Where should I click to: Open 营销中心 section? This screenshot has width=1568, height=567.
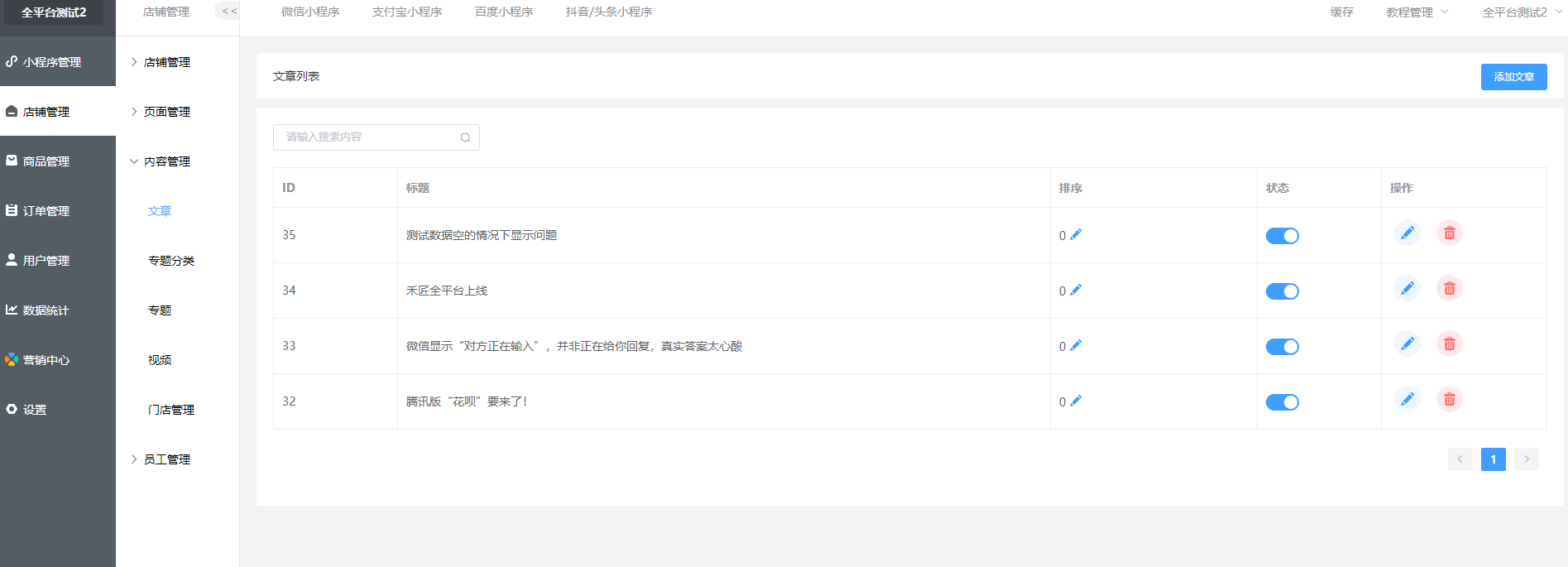pos(58,359)
